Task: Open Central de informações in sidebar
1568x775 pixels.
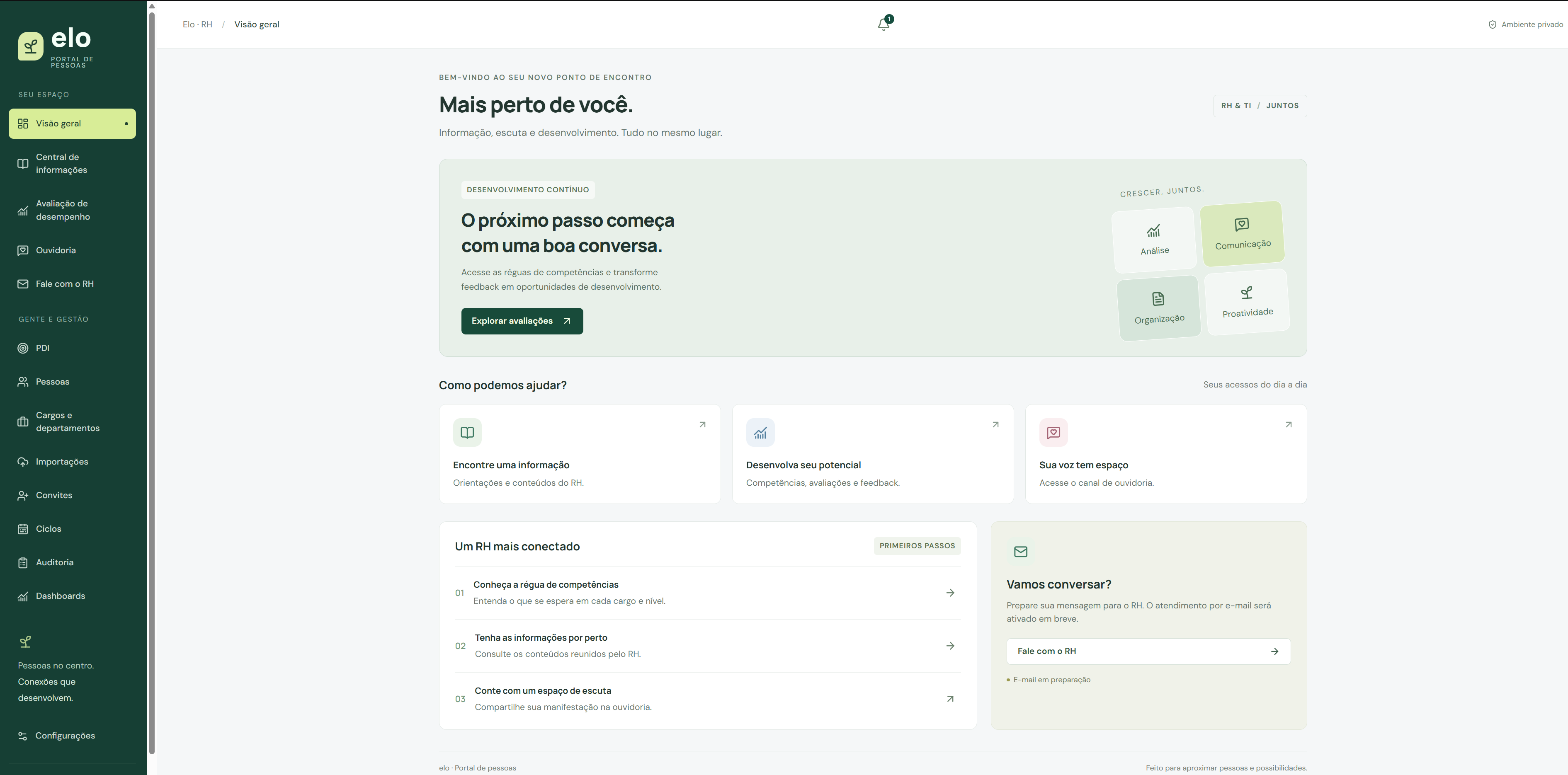Action: click(72, 164)
